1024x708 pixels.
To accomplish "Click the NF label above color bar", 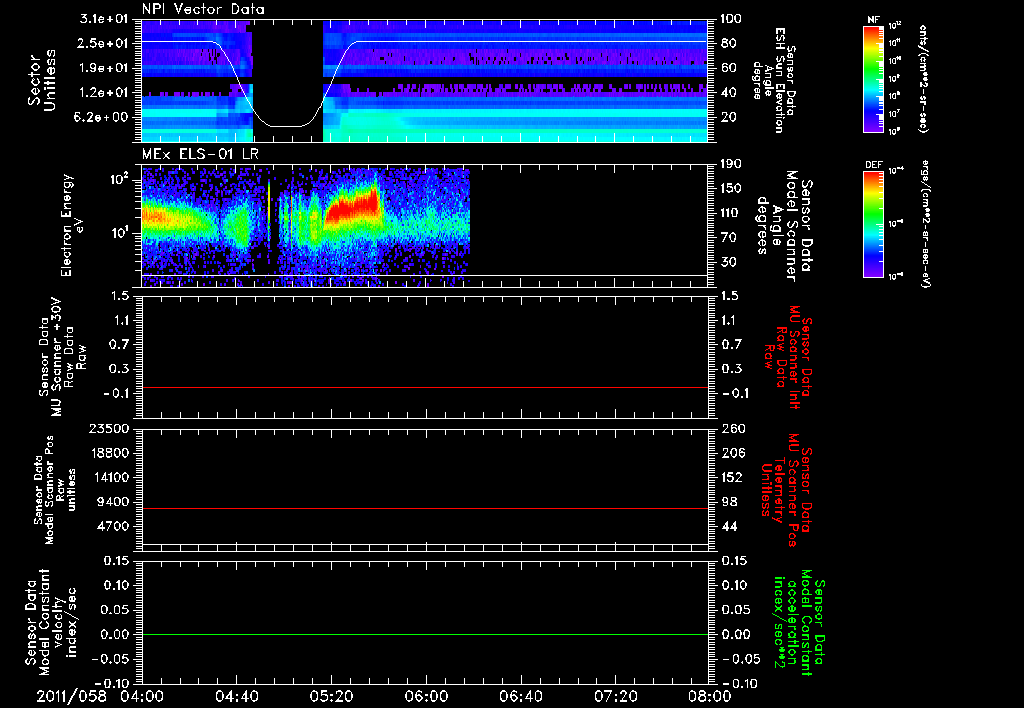I will pos(873,20).
